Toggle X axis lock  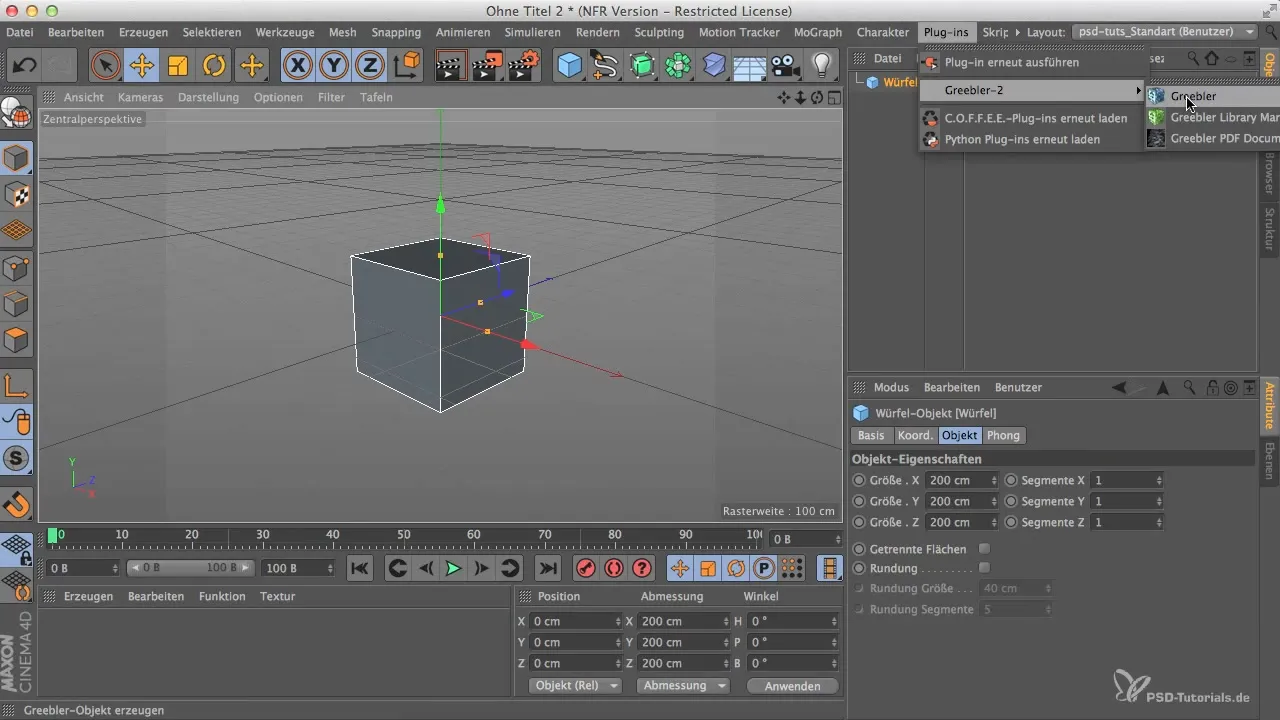pos(298,66)
